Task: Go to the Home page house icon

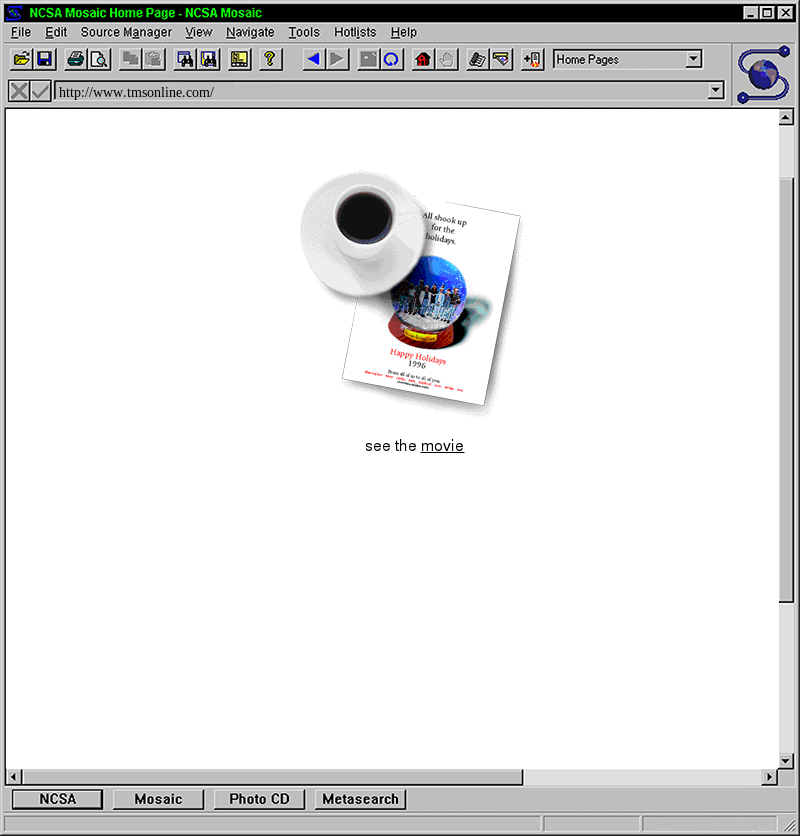Action: [422, 60]
